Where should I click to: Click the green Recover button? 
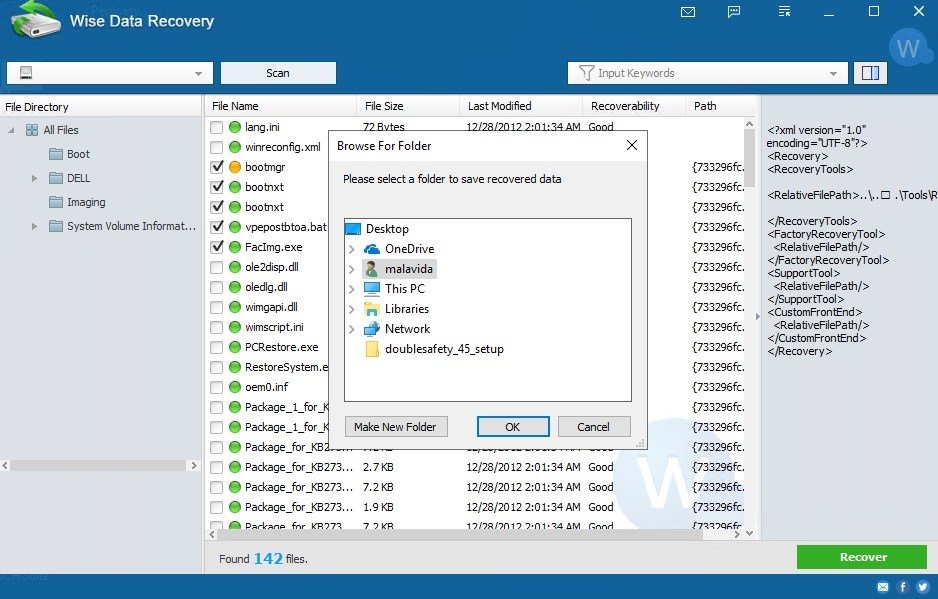coord(862,557)
